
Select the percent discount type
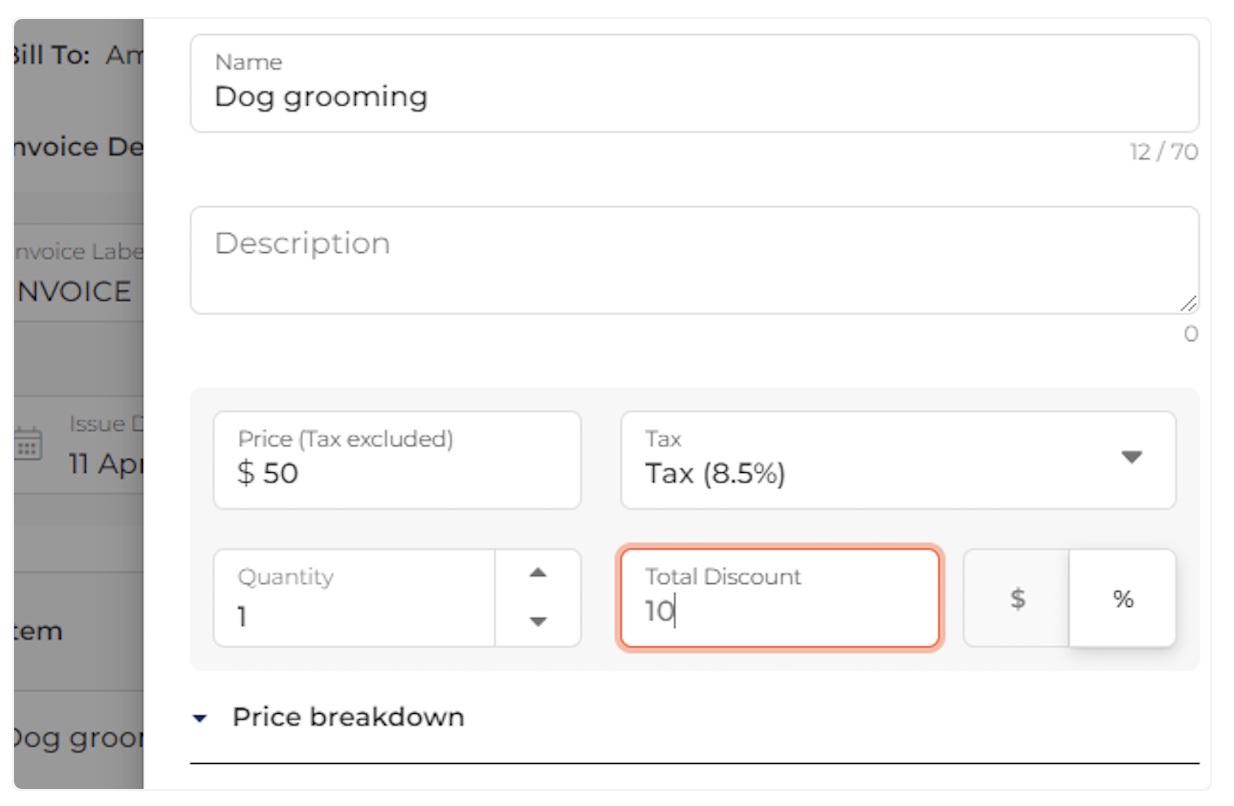[x=1123, y=598]
